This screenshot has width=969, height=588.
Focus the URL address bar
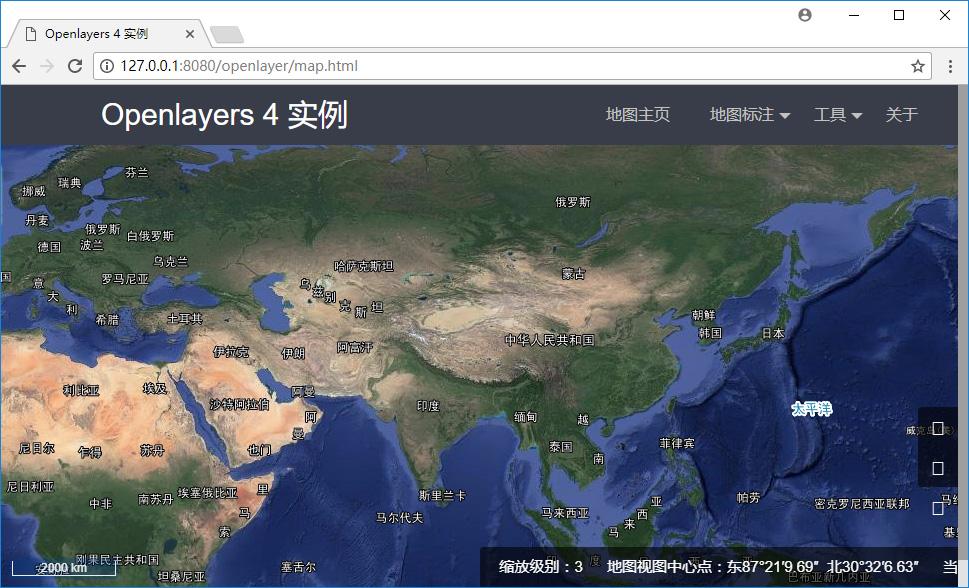[x=513, y=66]
